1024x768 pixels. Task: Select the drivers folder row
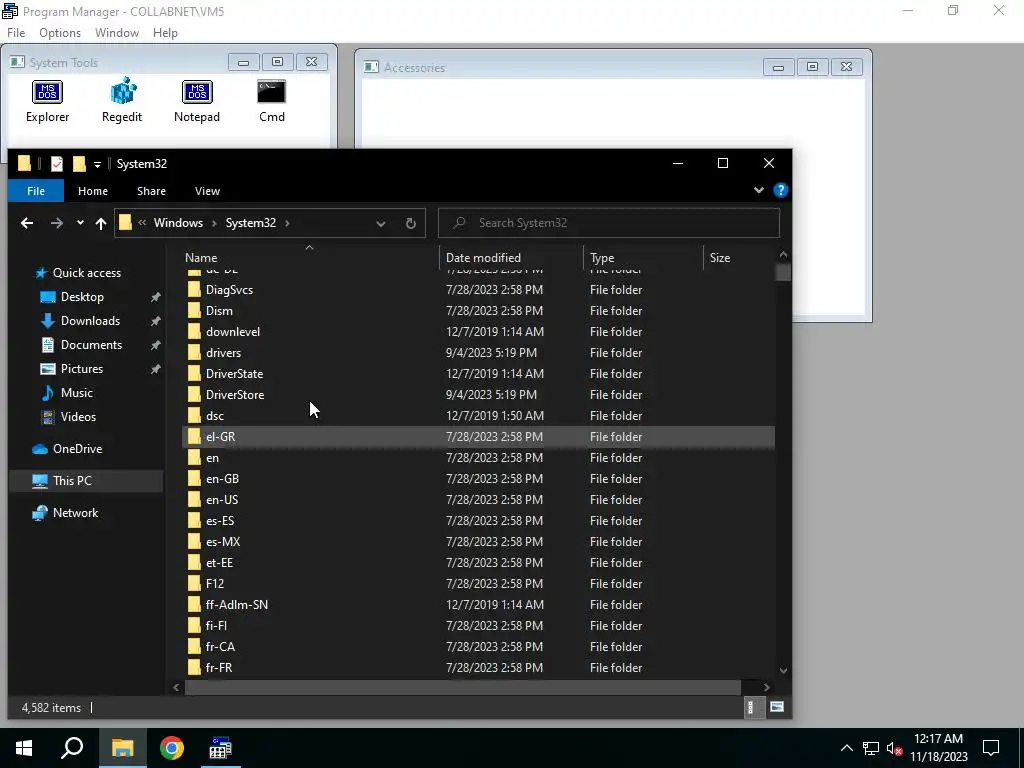click(478, 353)
